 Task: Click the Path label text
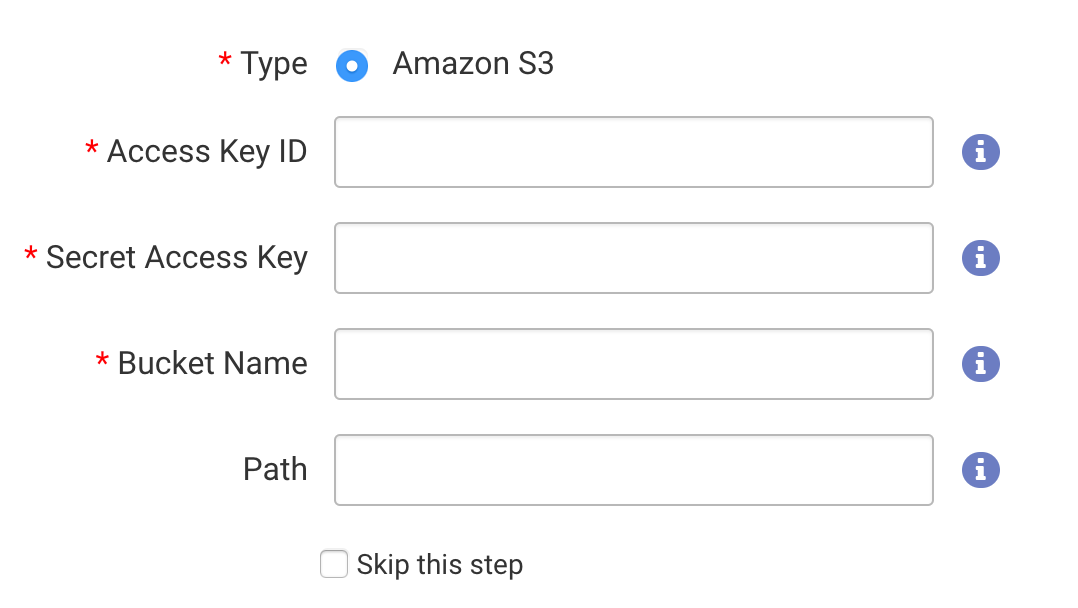pyautogui.click(x=275, y=470)
